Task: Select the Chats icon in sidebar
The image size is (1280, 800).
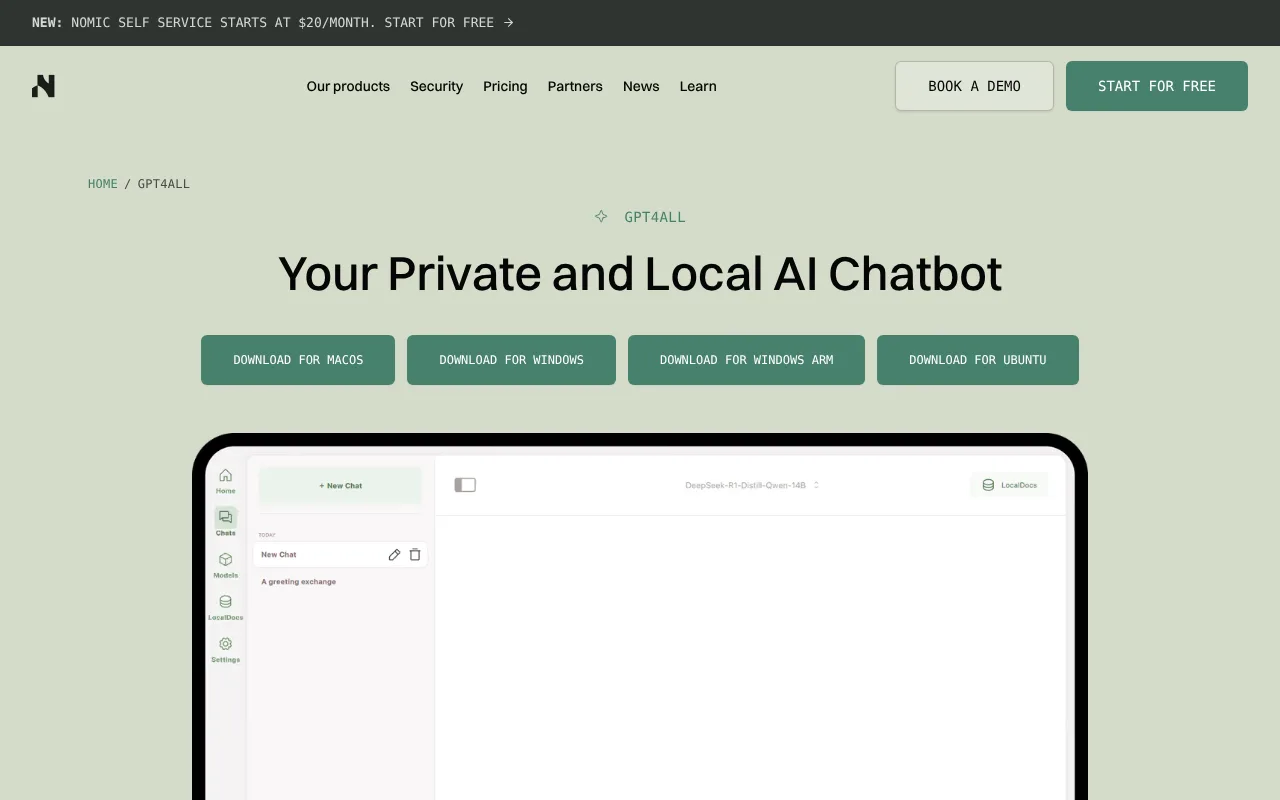Action: (226, 517)
